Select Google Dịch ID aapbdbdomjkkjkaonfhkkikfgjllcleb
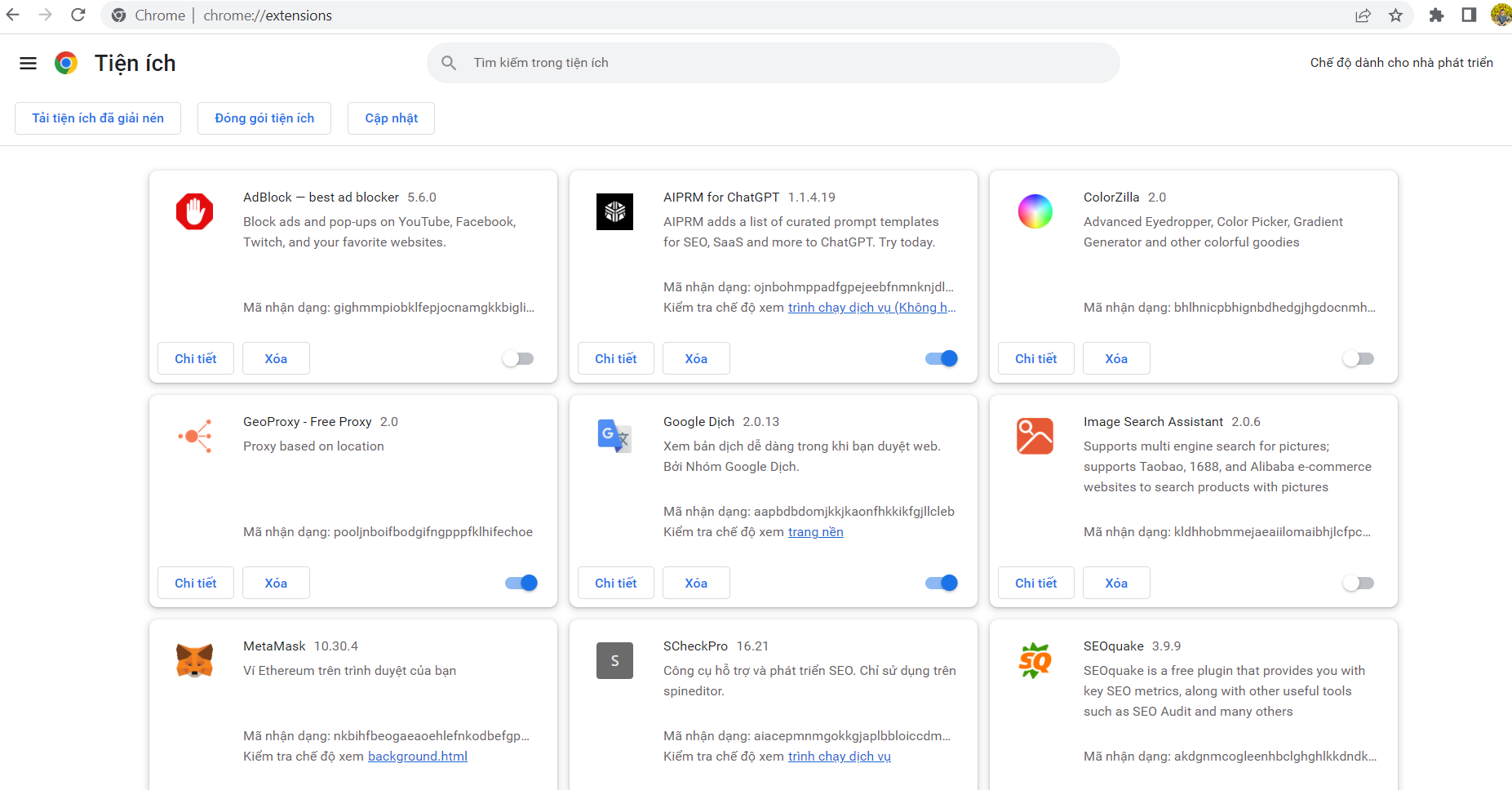Screen dimensions: 1512x790 854,512
